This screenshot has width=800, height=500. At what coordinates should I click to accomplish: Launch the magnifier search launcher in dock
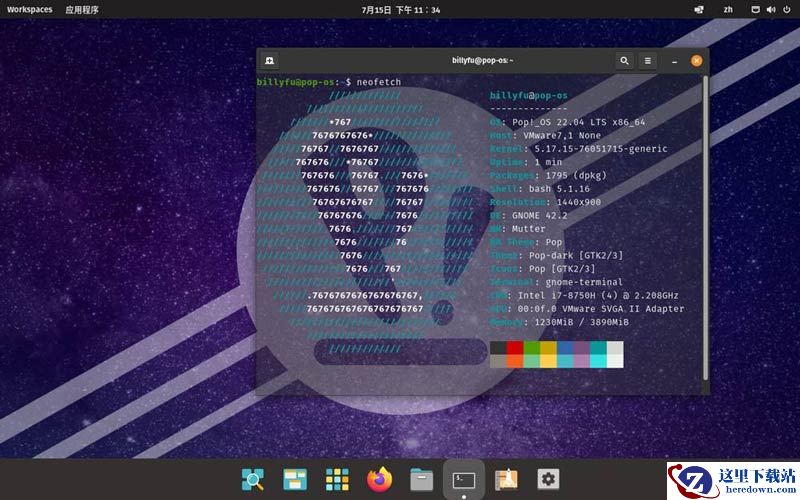click(x=253, y=479)
